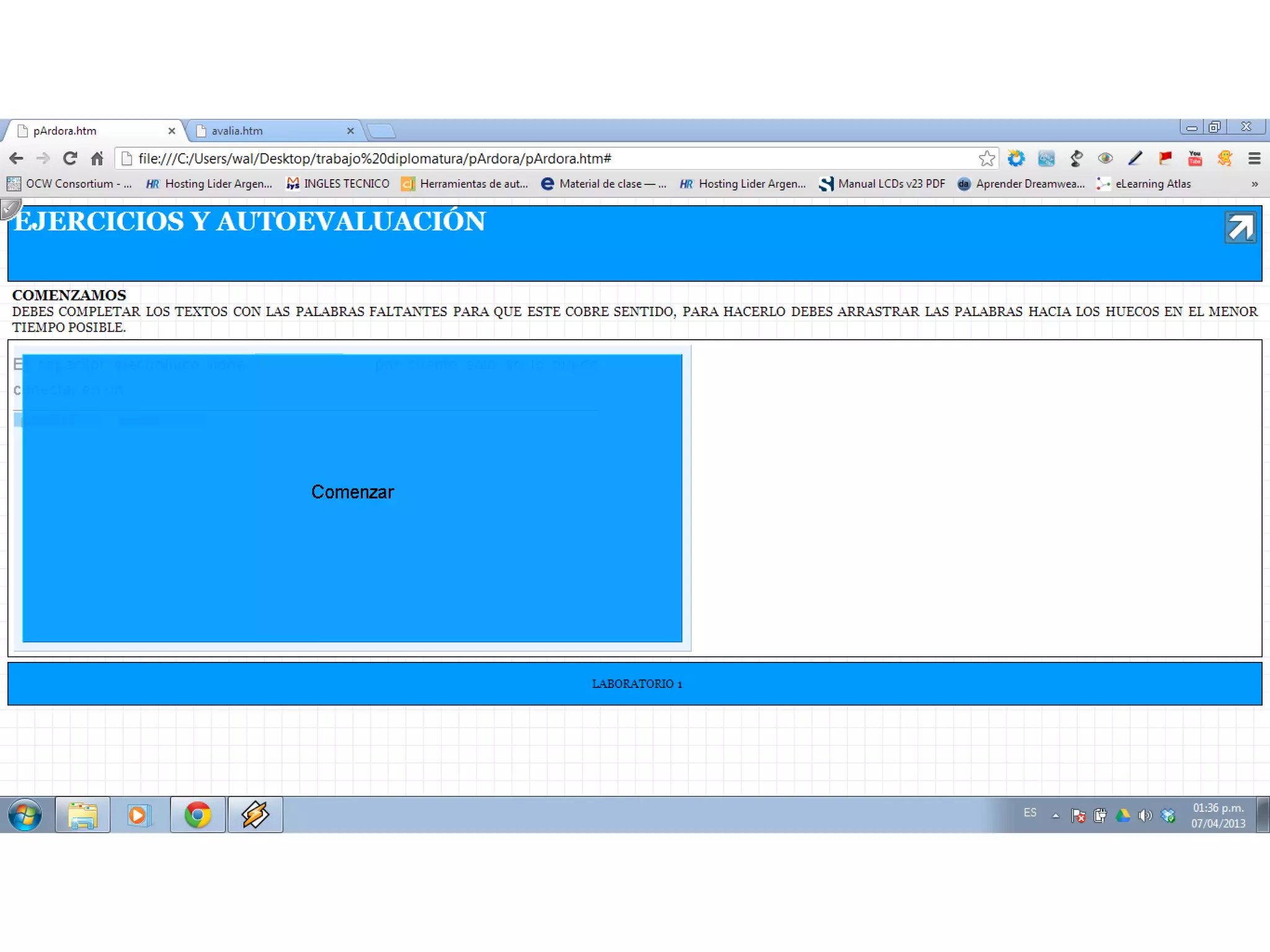Open the INGLES TECNICO bookmark
This screenshot has height=952, width=1270.
[x=338, y=184]
